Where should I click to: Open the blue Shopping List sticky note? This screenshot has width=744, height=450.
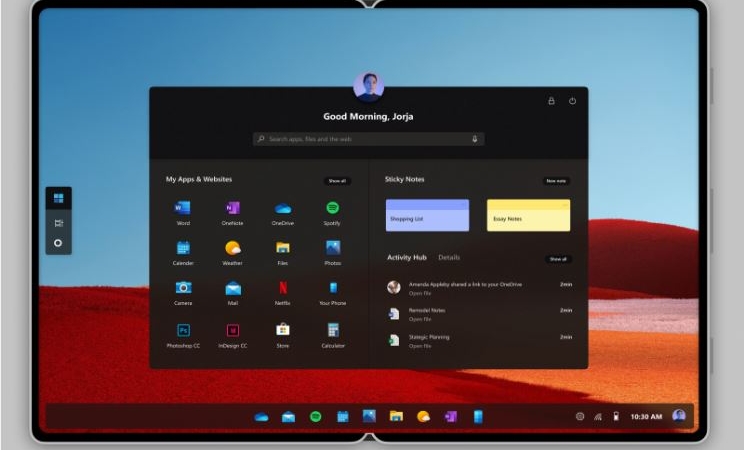pyautogui.click(x=428, y=216)
